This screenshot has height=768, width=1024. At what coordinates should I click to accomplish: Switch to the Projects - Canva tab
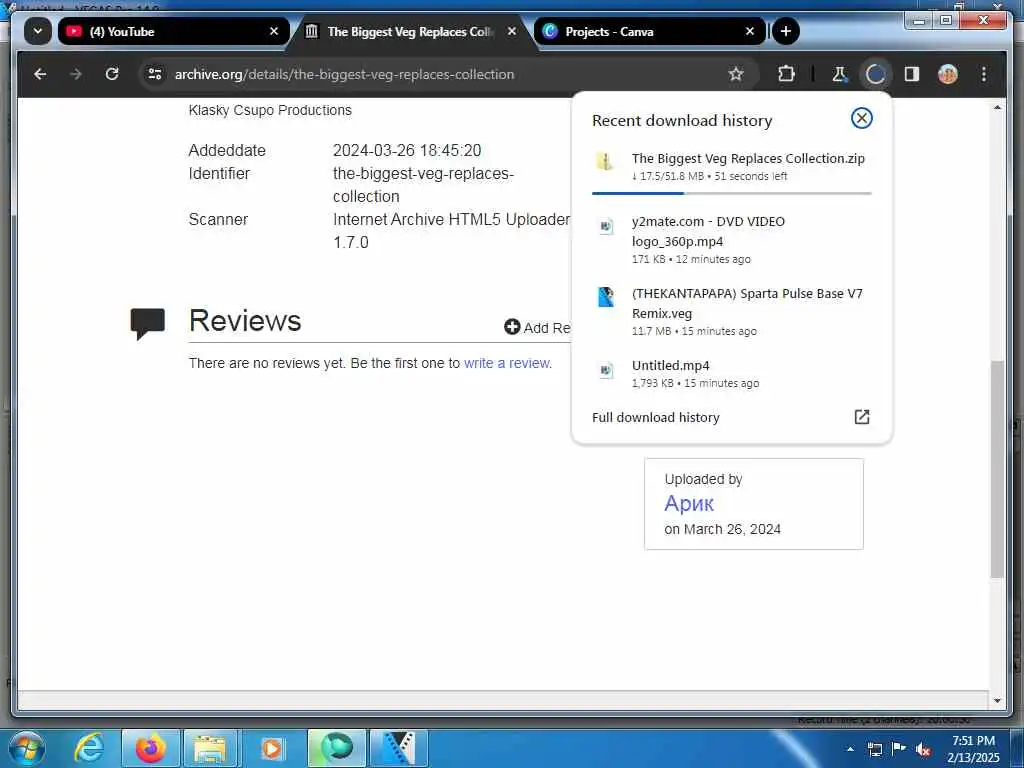click(x=650, y=31)
